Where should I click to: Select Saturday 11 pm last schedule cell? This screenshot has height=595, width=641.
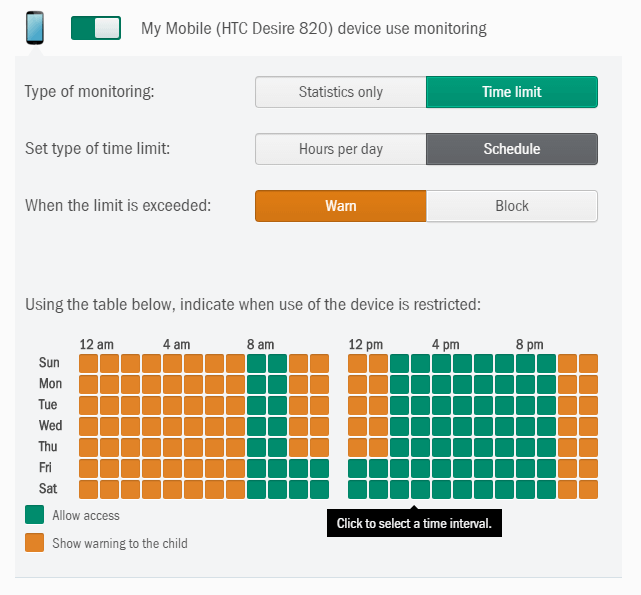(588, 489)
